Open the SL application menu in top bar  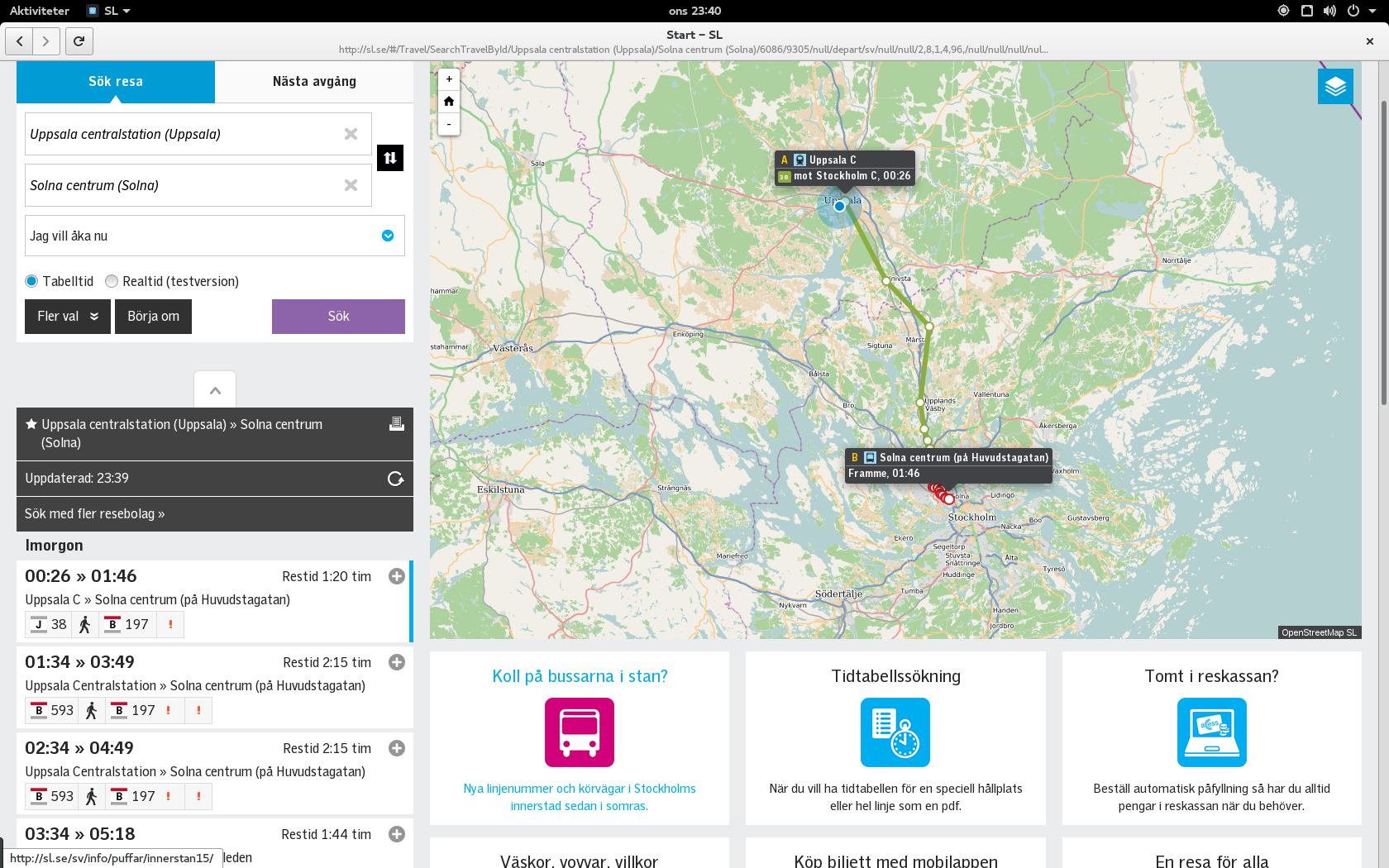(x=109, y=11)
